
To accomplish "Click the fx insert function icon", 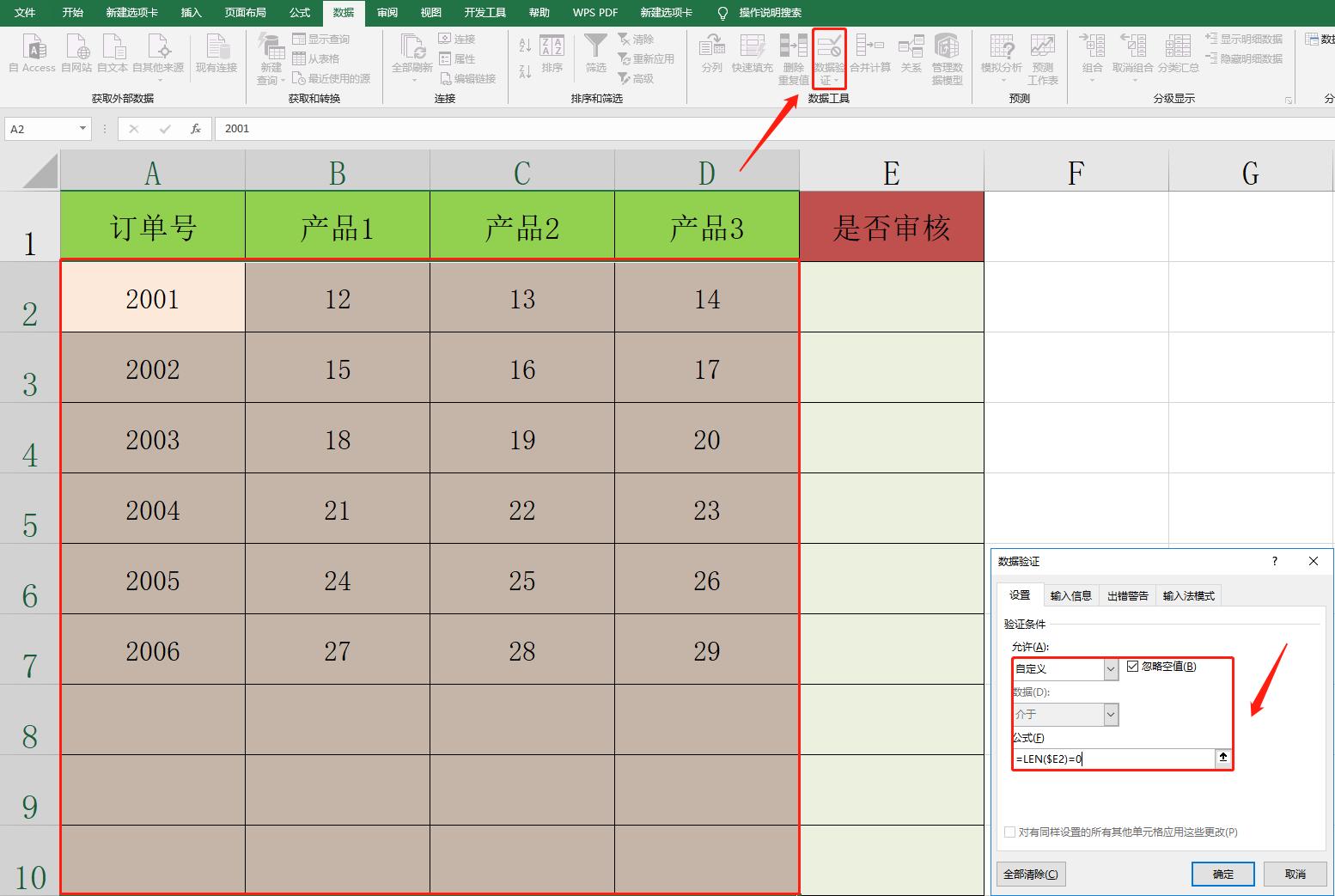I will 196,129.
